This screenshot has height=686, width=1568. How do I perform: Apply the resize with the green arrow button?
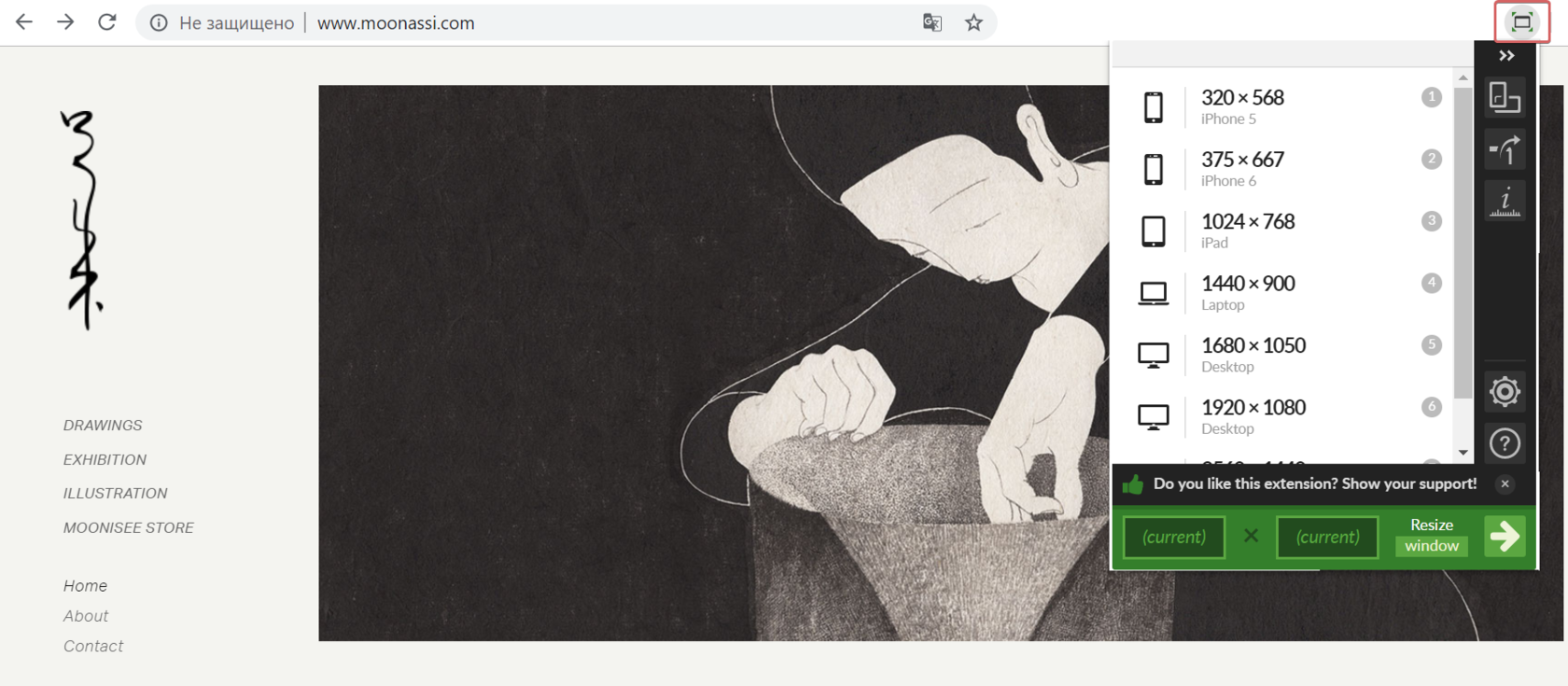pyautogui.click(x=1505, y=536)
